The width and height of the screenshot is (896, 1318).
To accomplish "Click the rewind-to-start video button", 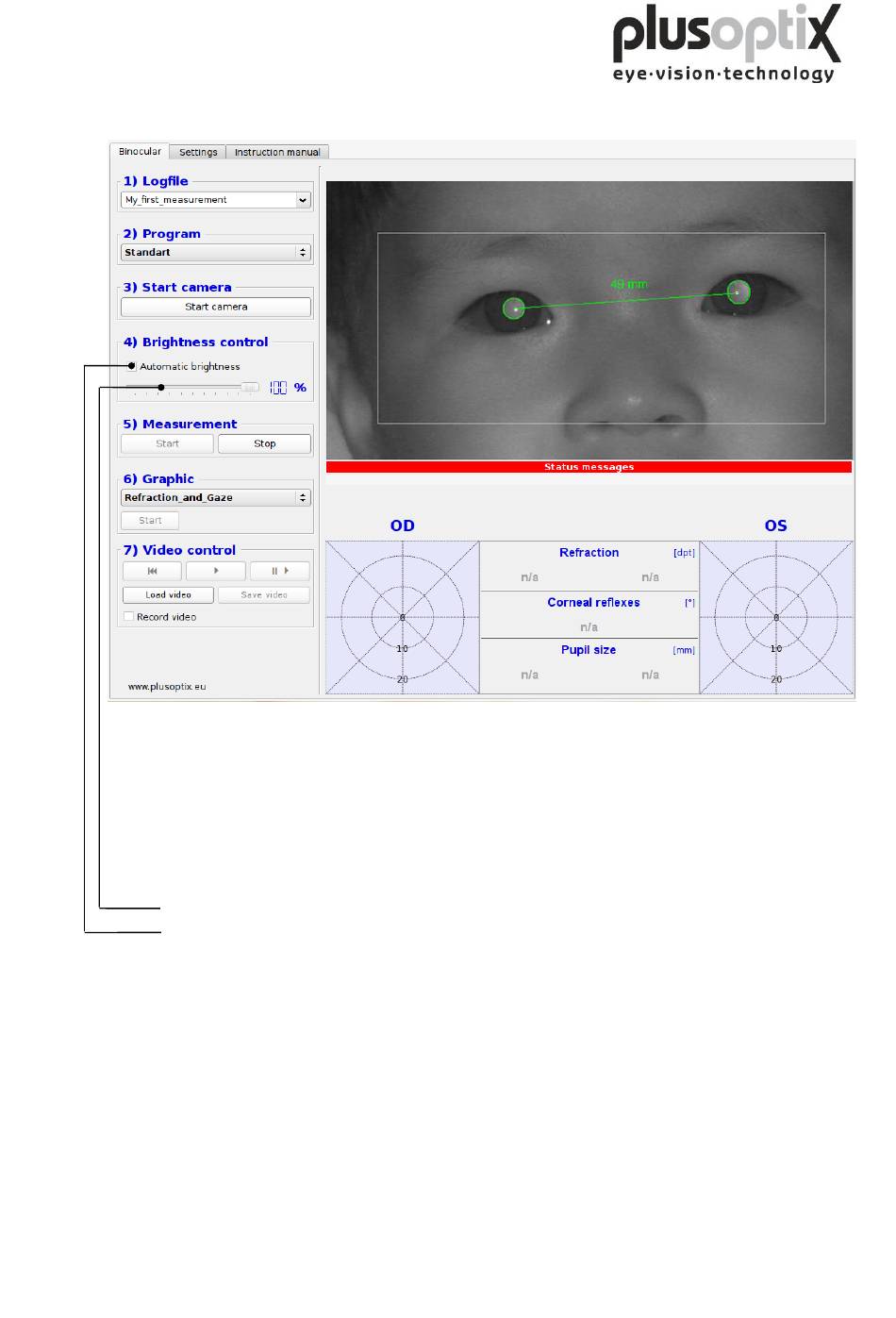I will click(152, 571).
